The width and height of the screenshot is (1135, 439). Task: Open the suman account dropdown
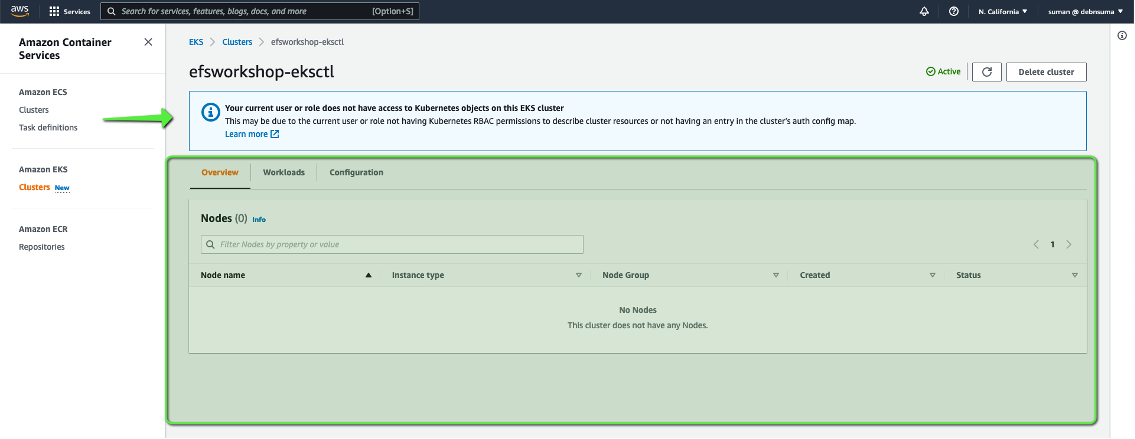[x=1085, y=12]
